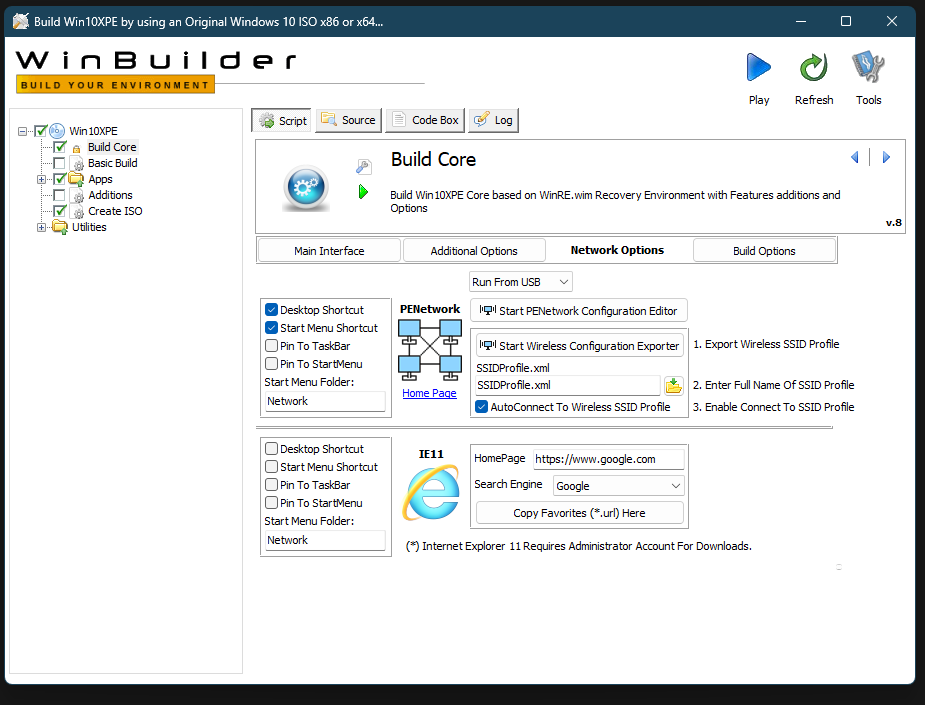Click the Win10XPE disc icon
Image resolution: width=925 pixels, height=705 pixels.
coord(57,130)
